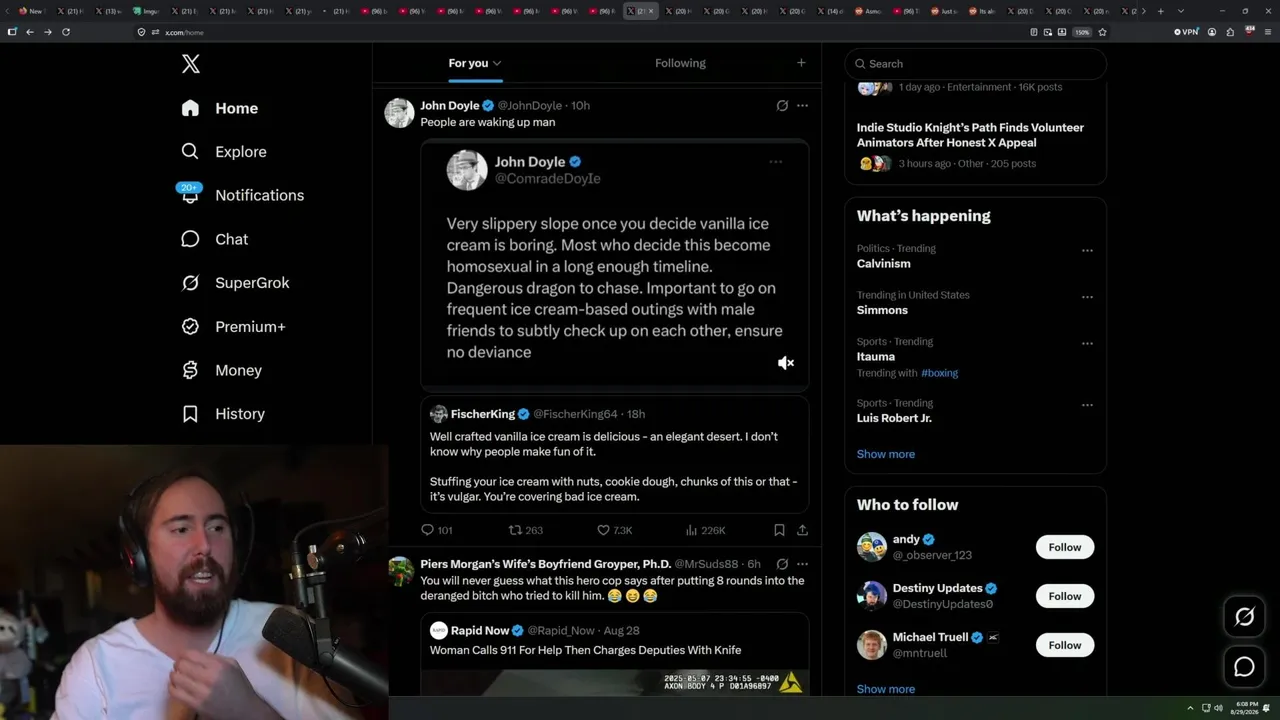Viewport: 1280px width, 720px height.
Task: Repost John Doyle's post (263 reposts)
Action: [x=526, y=530]
